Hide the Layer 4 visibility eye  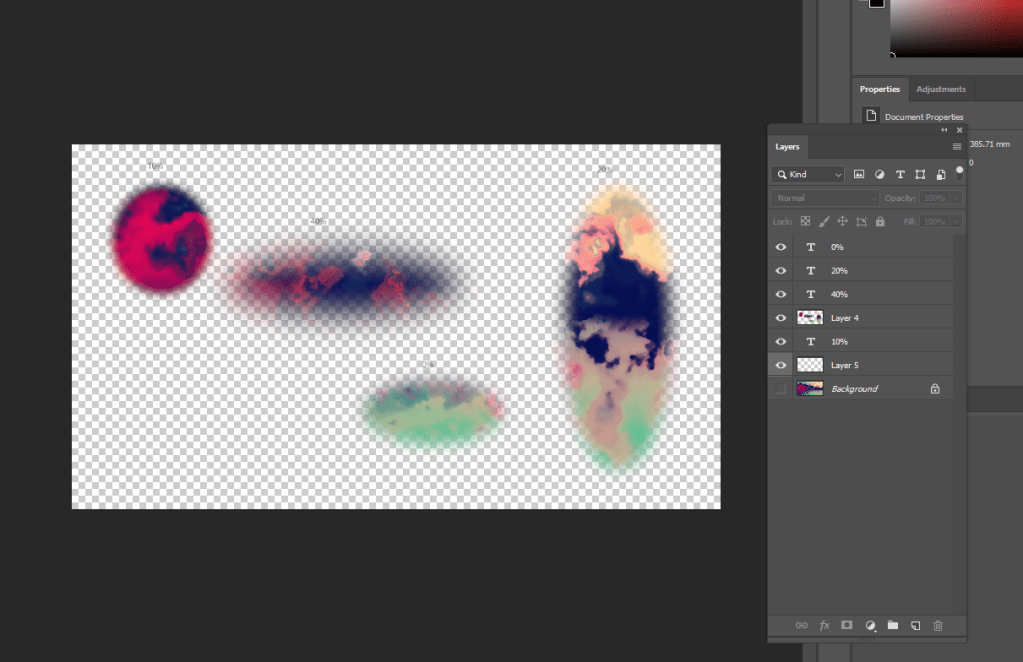[781, 318]
